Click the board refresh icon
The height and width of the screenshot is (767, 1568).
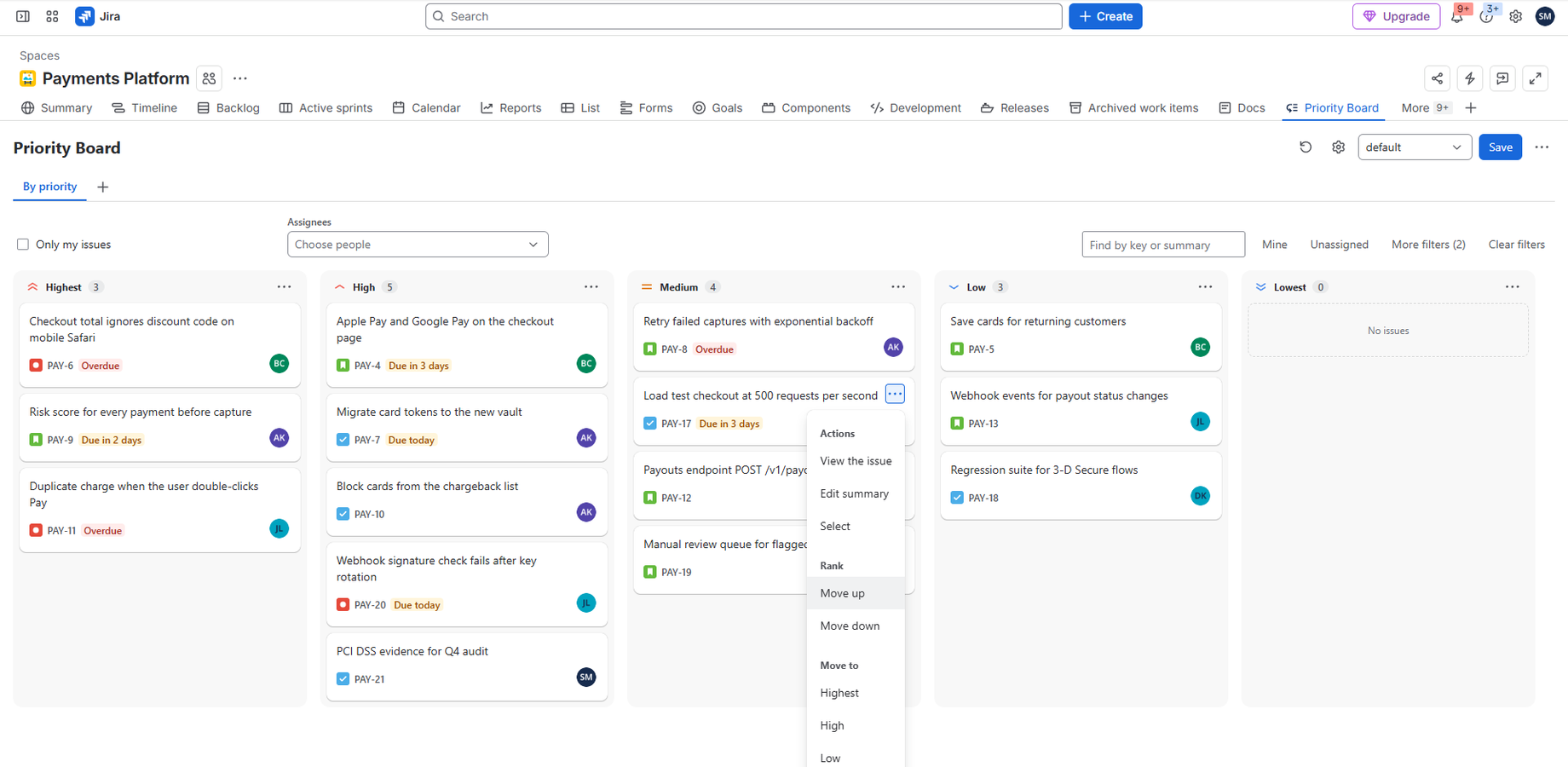coord(1306,147)
